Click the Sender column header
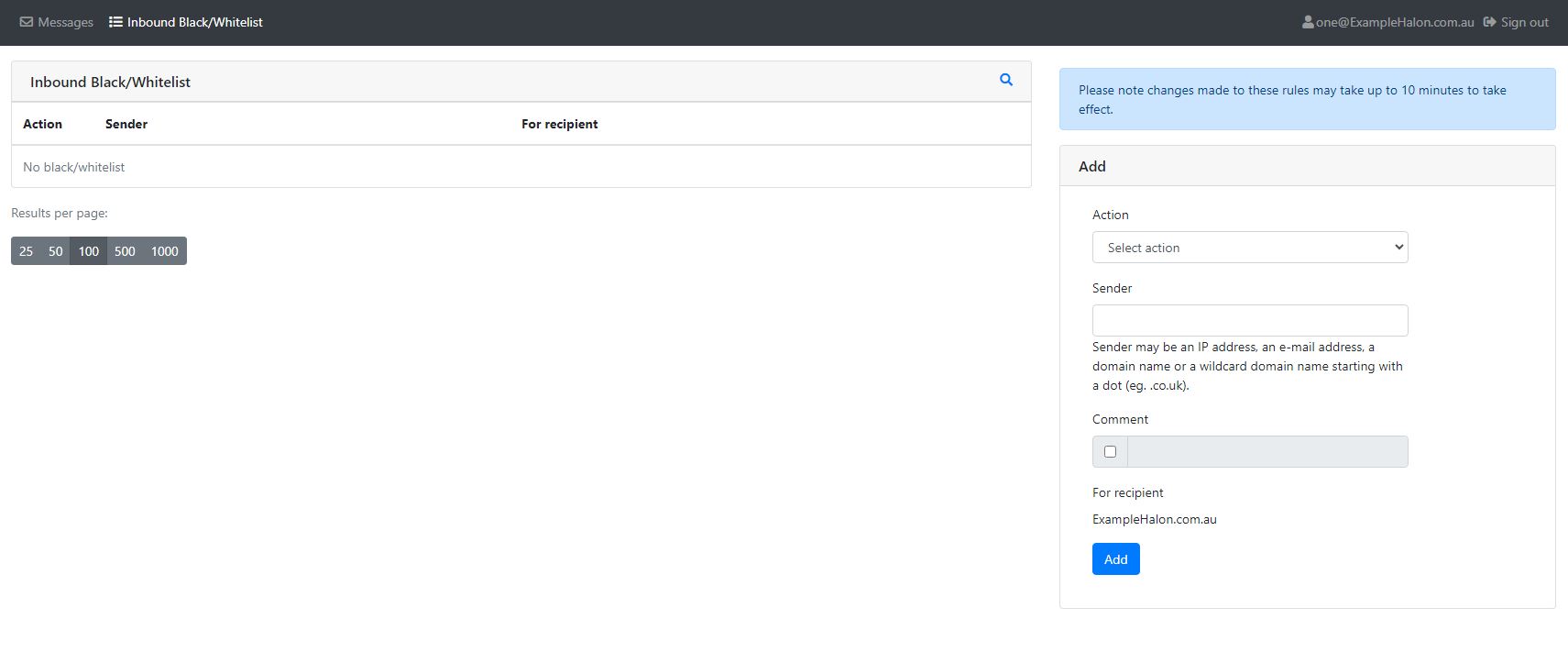Screen dimensions: 1568x663 point(126,124)
